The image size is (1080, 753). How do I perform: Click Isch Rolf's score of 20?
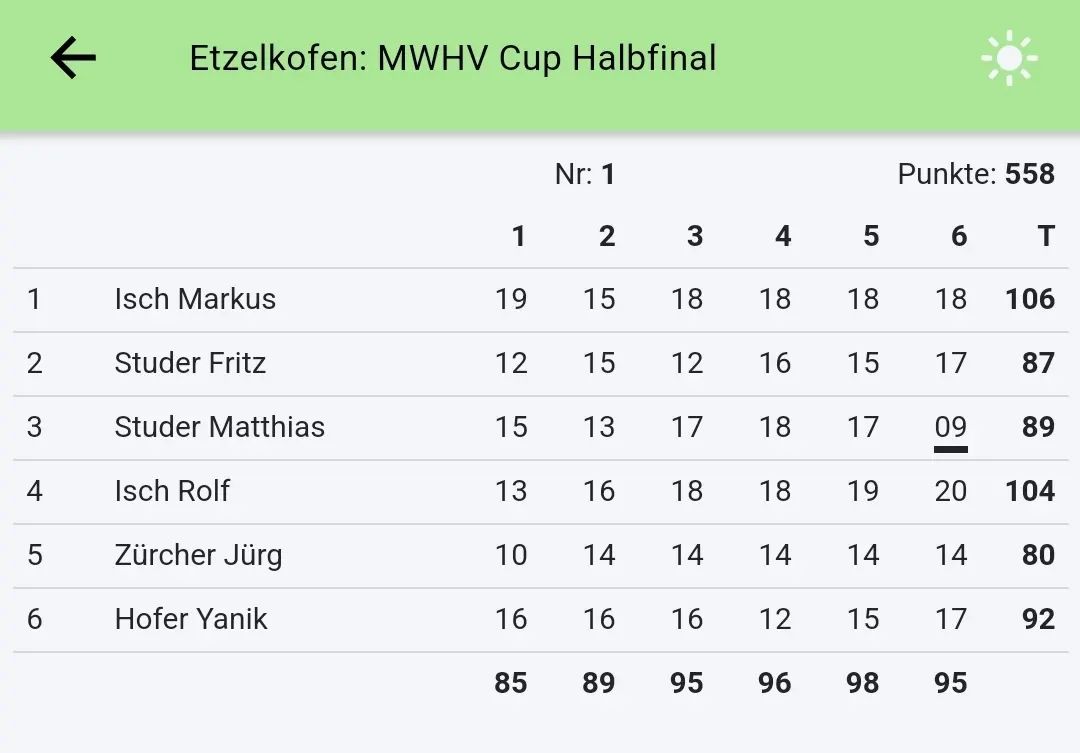(x=950, y=491)
